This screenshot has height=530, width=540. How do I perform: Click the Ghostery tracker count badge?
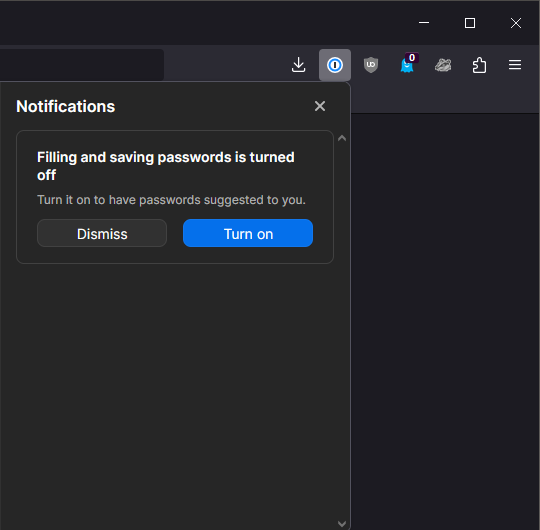[412, 58]
